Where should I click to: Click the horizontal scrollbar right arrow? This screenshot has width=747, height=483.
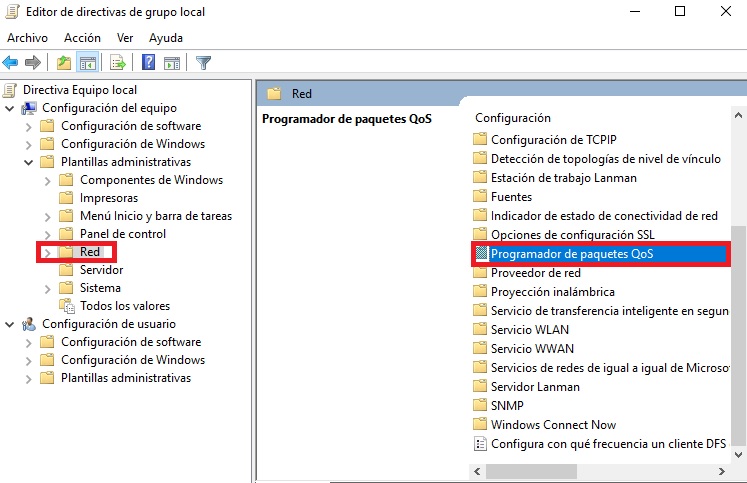(x=722, y=470)
